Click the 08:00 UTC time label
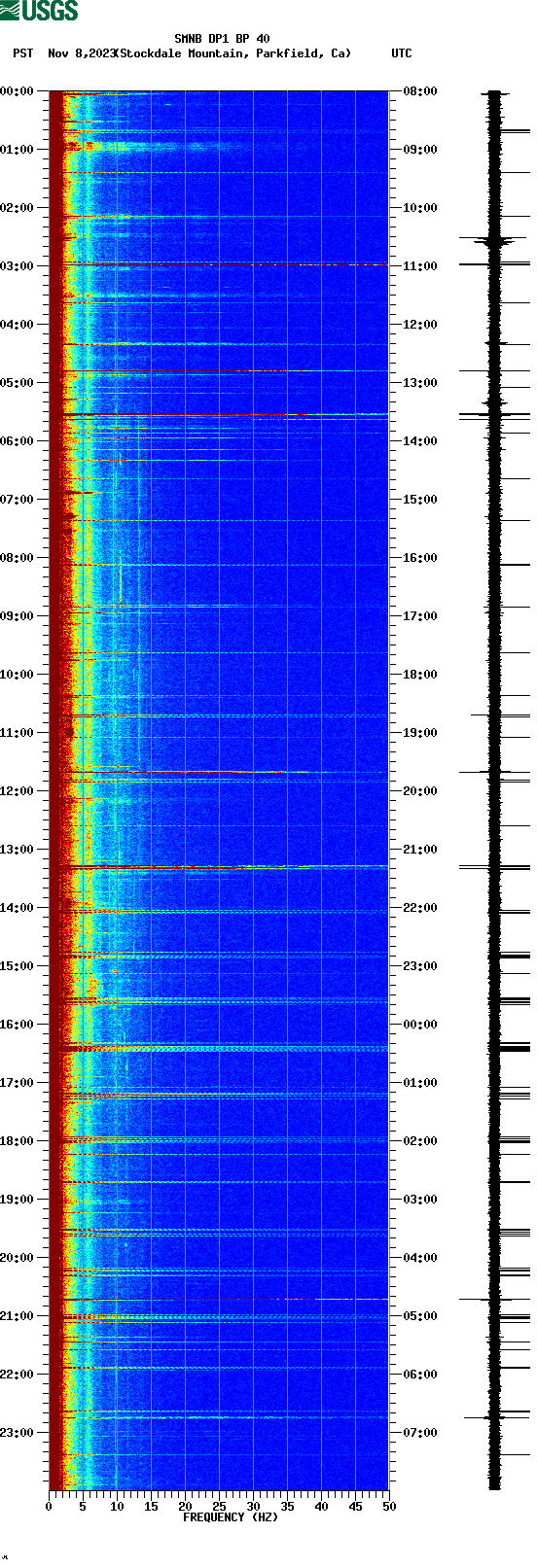 [419, 91]
